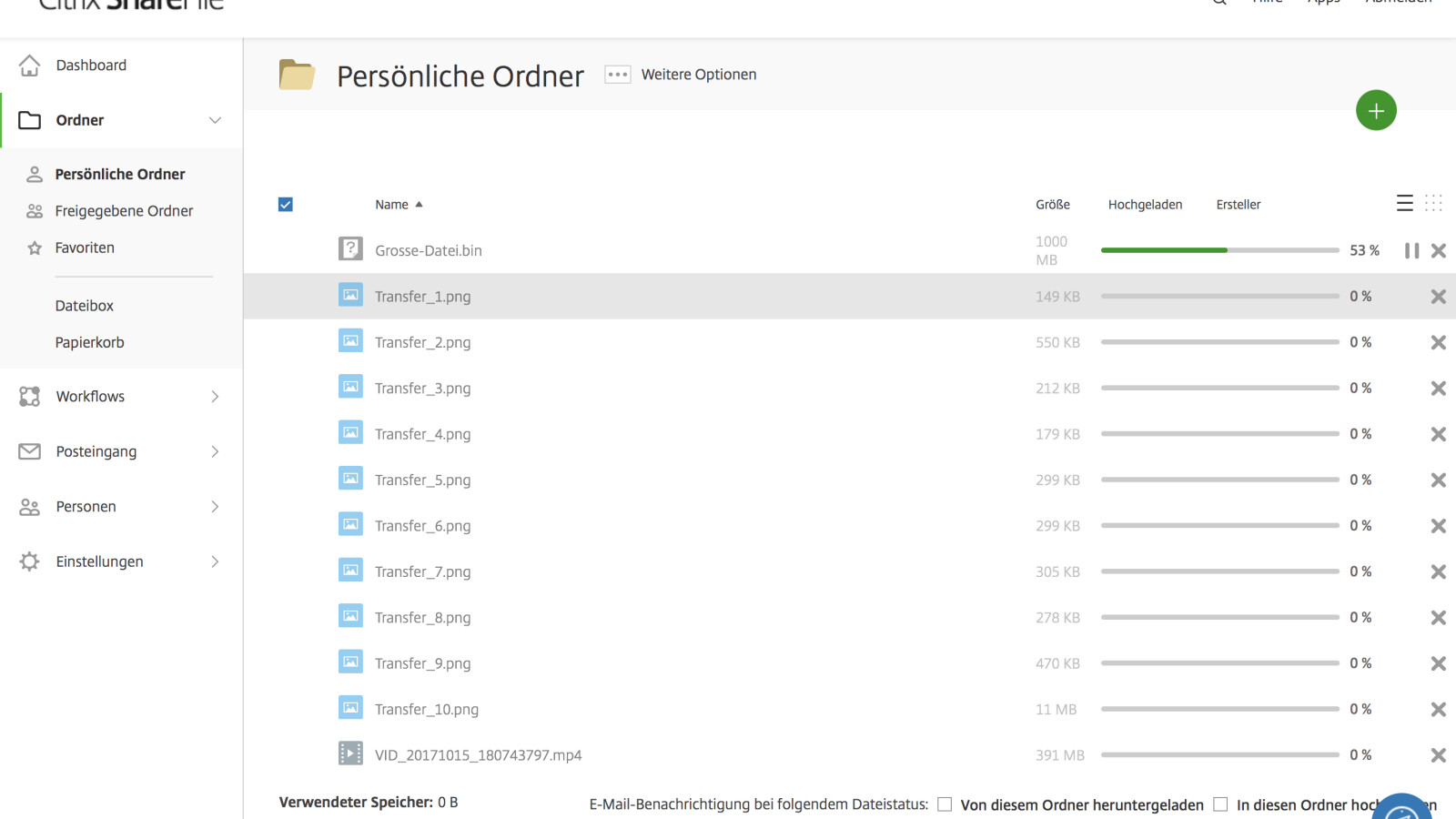Expand the Einstellungen section

215,562
